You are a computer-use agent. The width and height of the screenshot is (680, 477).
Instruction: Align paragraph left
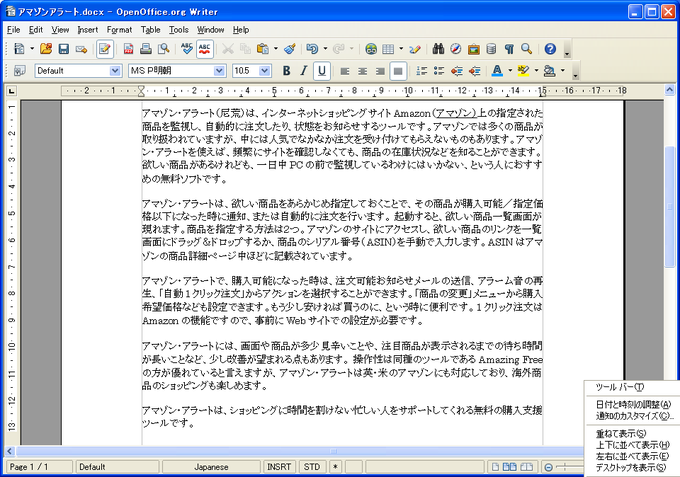point(345,71)
